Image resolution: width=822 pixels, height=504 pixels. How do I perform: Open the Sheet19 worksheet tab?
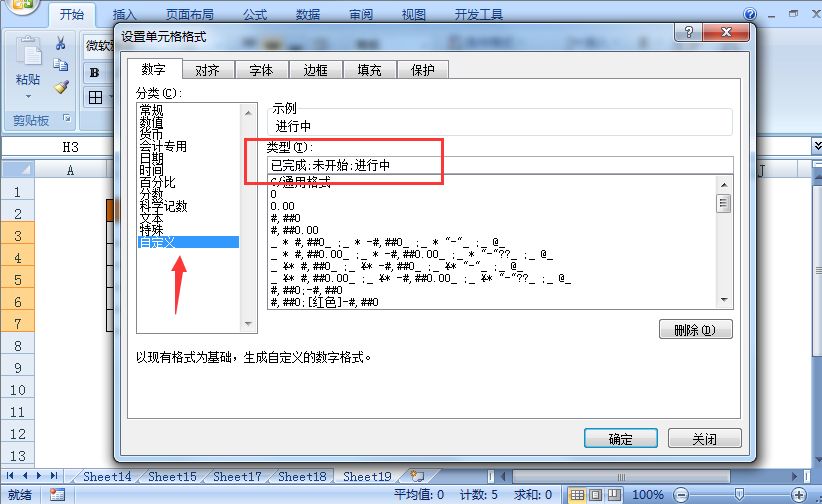click(367, 476)
